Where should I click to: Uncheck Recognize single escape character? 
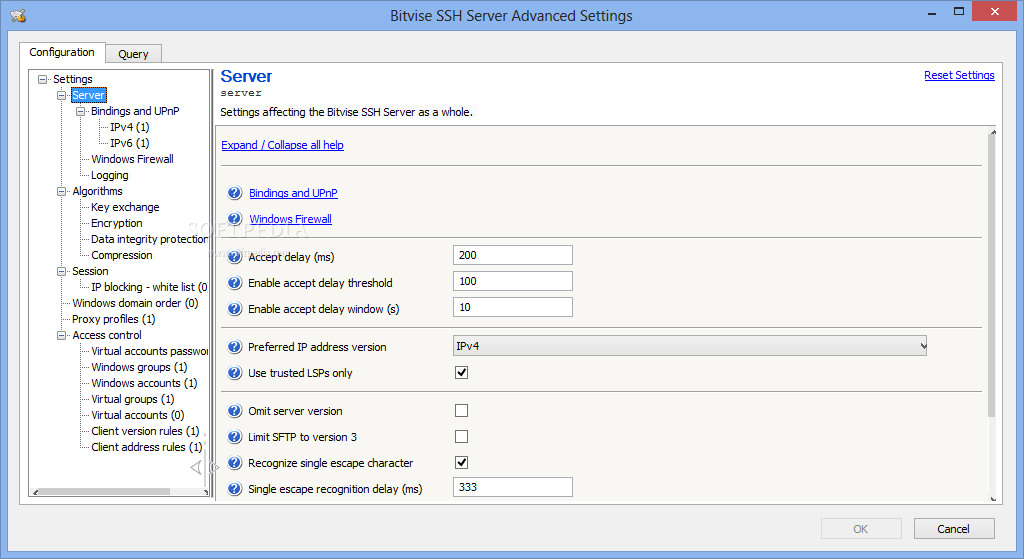click(461, 462)
